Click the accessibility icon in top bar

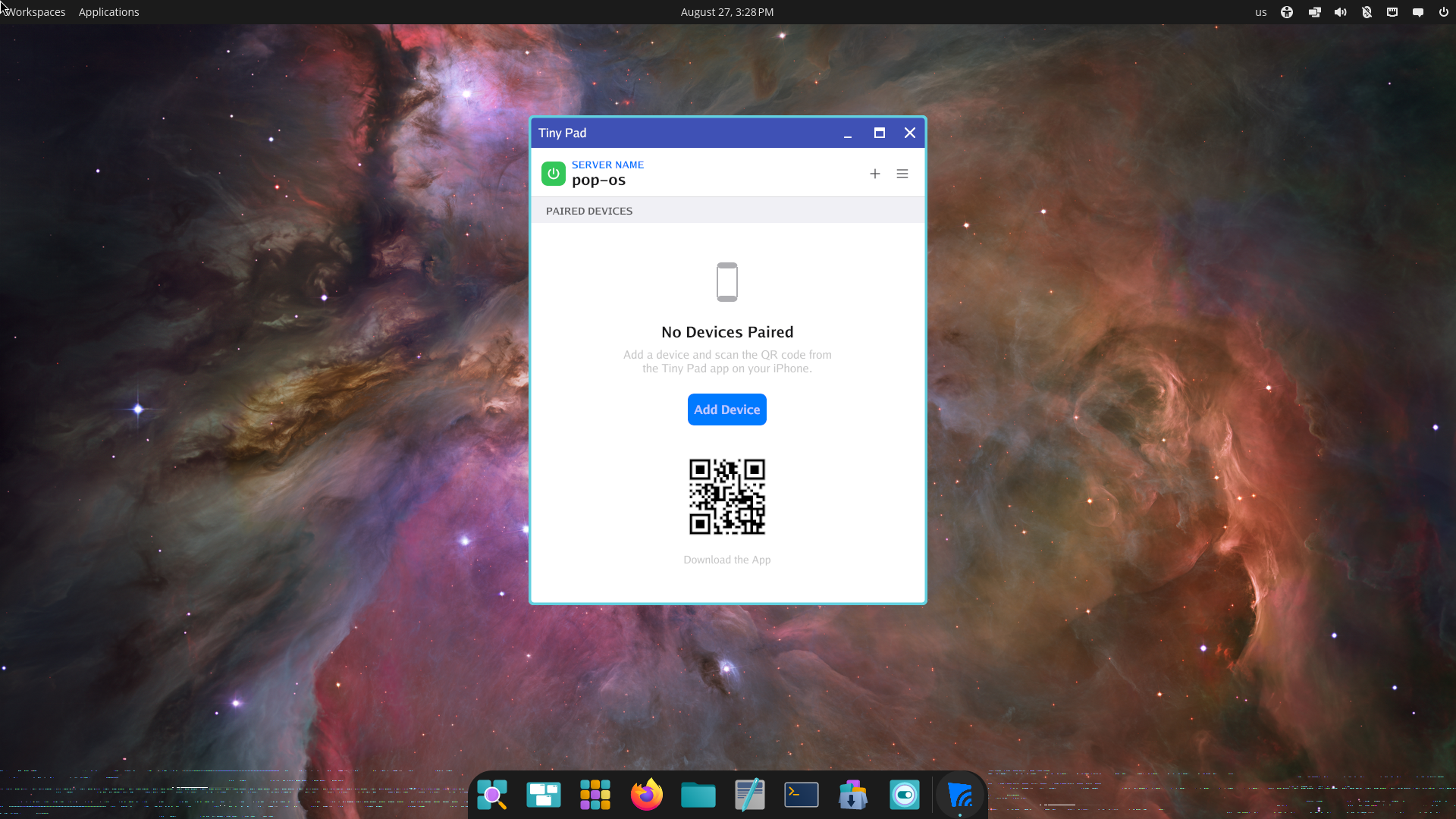tap(1287, 12)
